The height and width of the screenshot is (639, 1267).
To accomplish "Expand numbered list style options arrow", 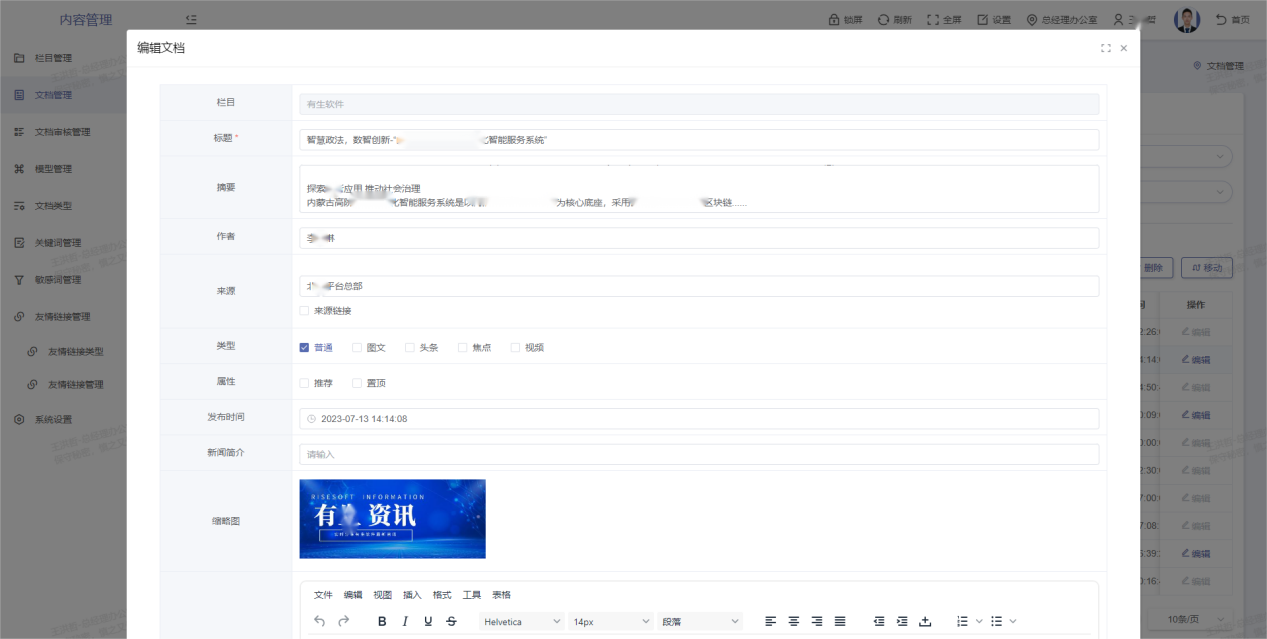I will (x=979, y=621).
